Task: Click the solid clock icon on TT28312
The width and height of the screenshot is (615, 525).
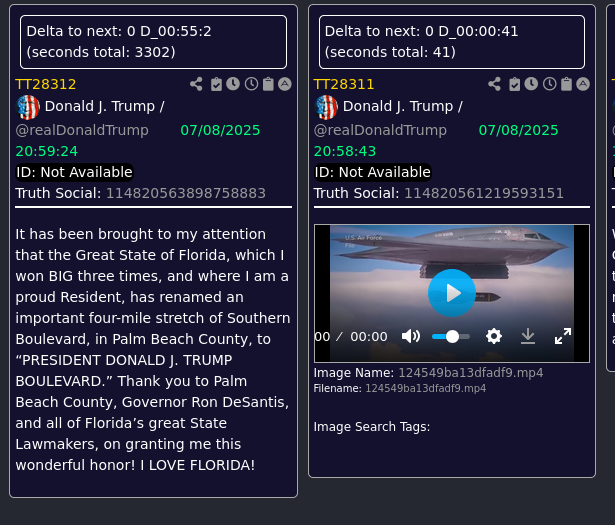Action: point(233,84)
